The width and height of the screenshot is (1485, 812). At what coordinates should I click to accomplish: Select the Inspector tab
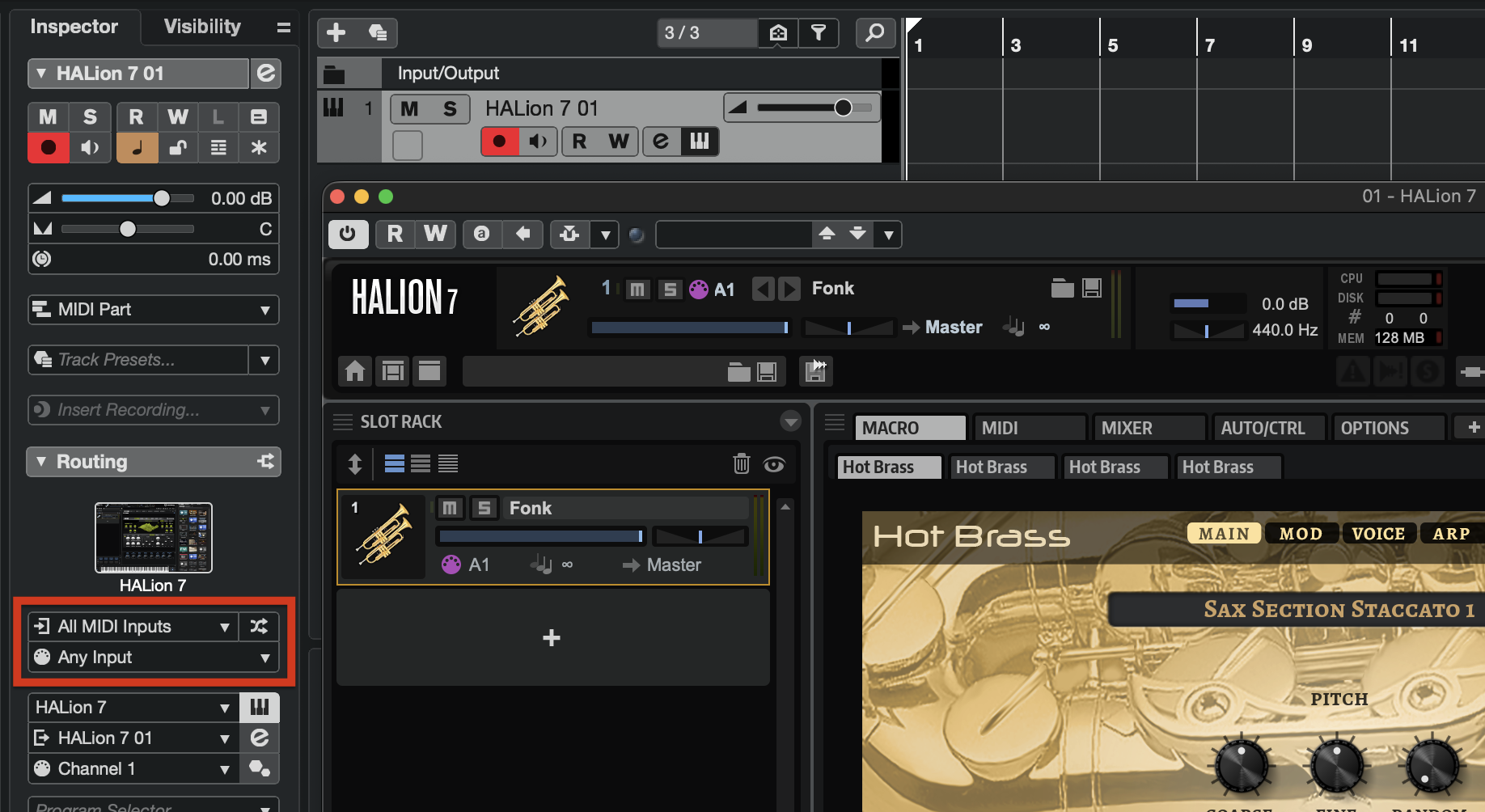click(74, 27)
